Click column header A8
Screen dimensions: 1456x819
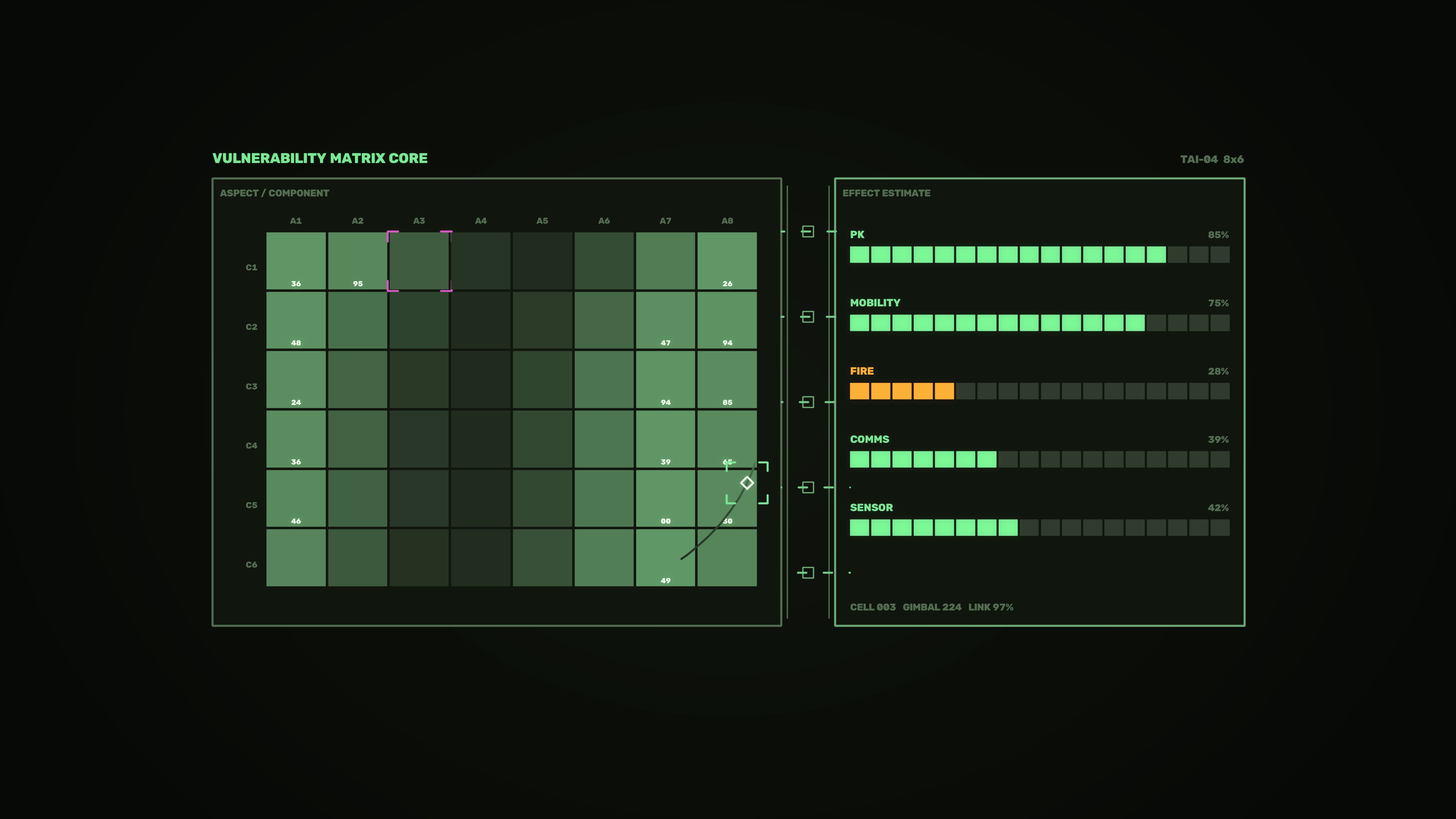pyautogui.click(x=727, y=220)
